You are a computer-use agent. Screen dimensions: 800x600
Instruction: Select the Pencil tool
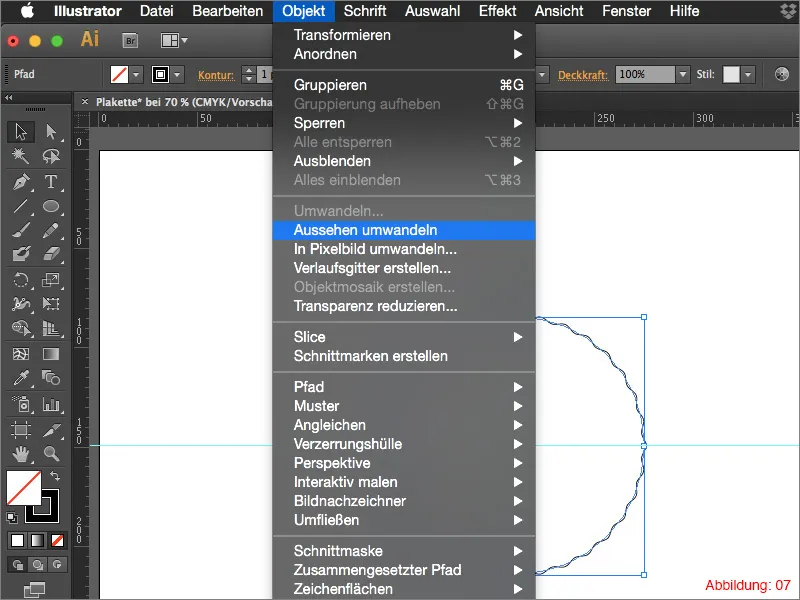(x=51, y=231)
